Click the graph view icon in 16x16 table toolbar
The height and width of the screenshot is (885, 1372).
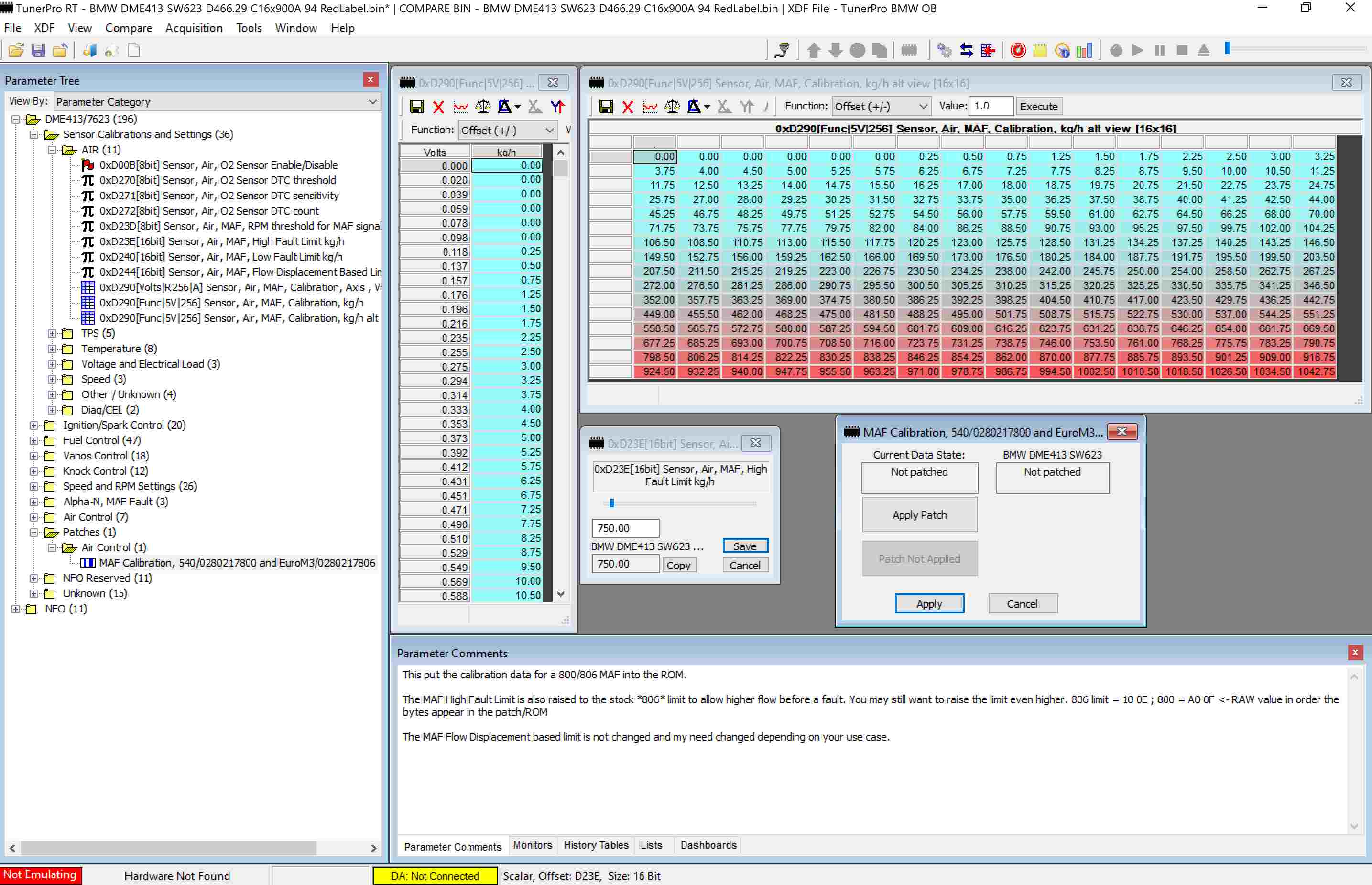click(x=650, y=106)
